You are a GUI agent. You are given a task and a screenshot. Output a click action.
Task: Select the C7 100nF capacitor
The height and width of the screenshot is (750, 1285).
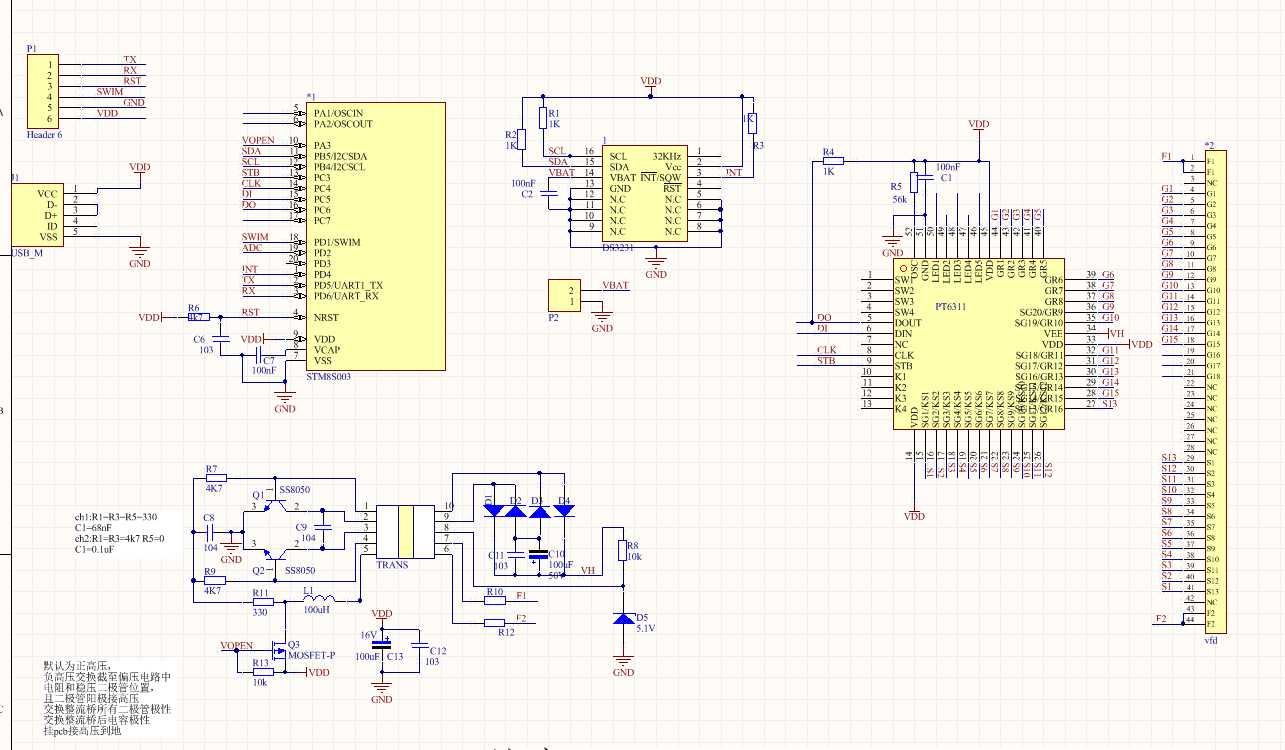[x=260, y=354]
